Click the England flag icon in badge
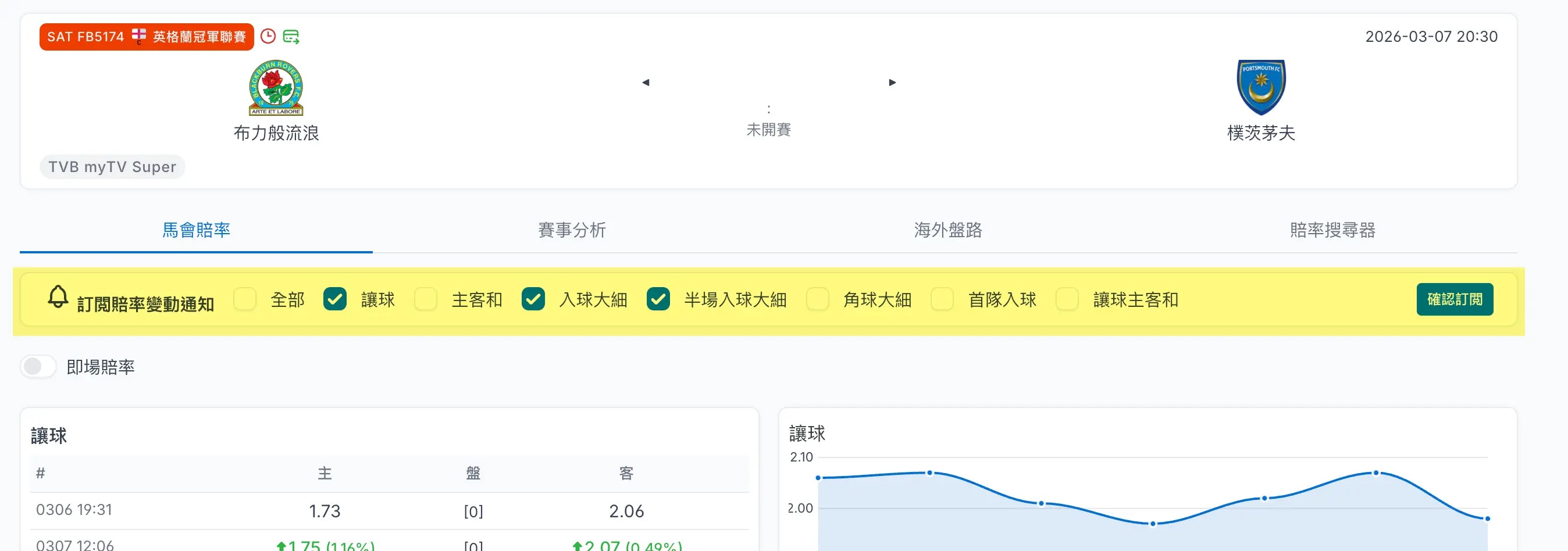The image size is (1568, 551). click(x=139, y=37)
